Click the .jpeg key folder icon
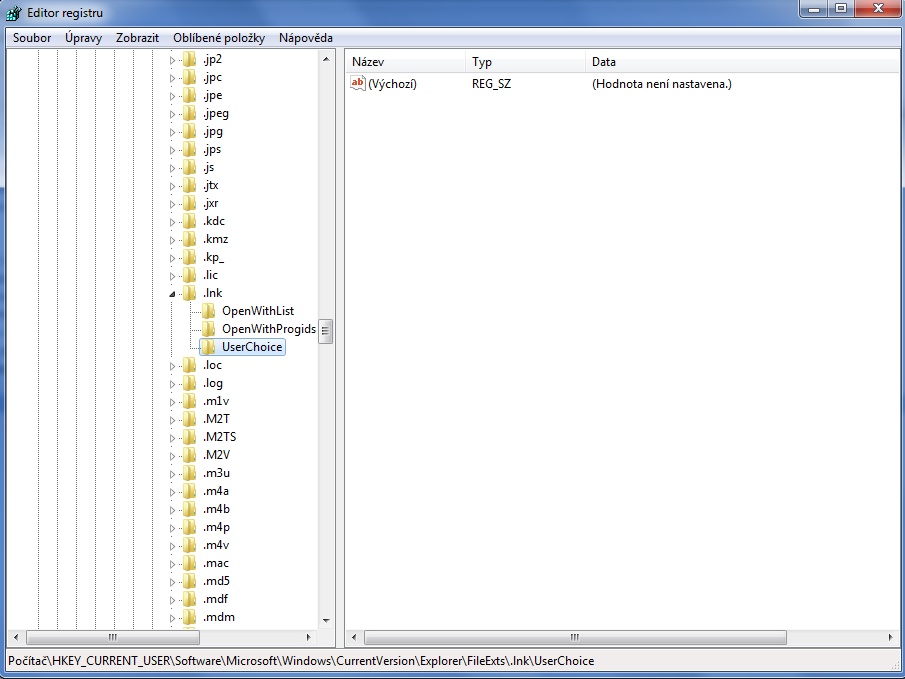The width and height of the screenshot is (905, 679). tap(189, 113)
